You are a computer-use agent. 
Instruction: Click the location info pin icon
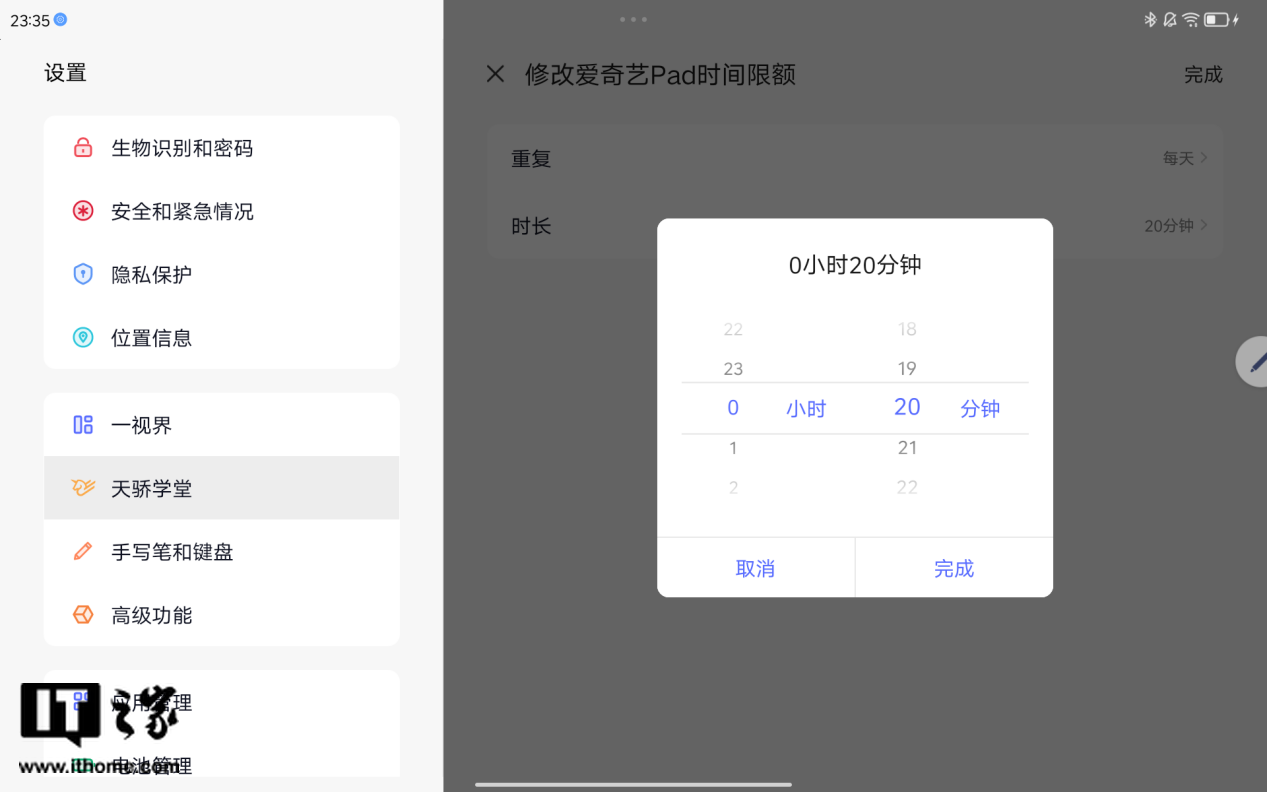pyautogui.click(x=83, y=338)
